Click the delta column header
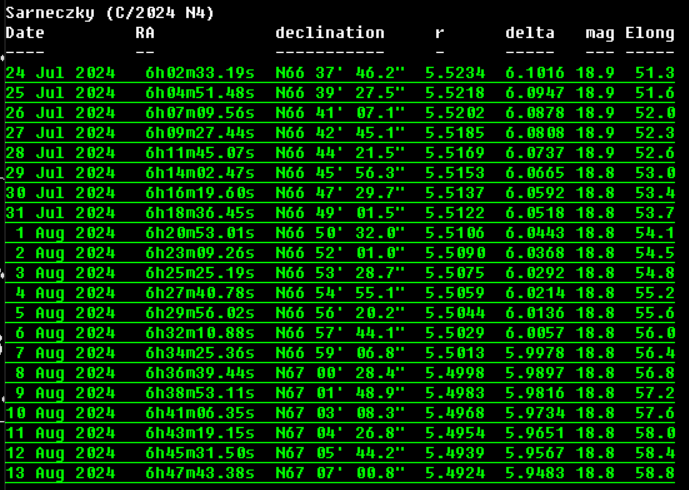The image size is (689, 490). [x=530, y=33]
